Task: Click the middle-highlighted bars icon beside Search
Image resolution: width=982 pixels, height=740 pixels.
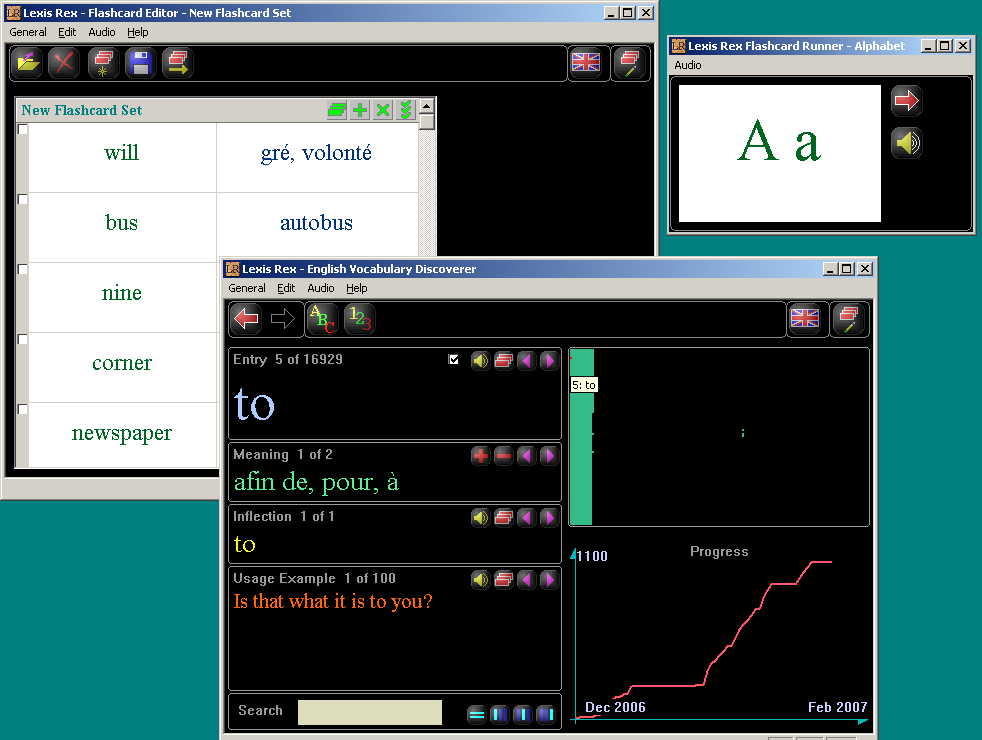Action: click(522, 714)
